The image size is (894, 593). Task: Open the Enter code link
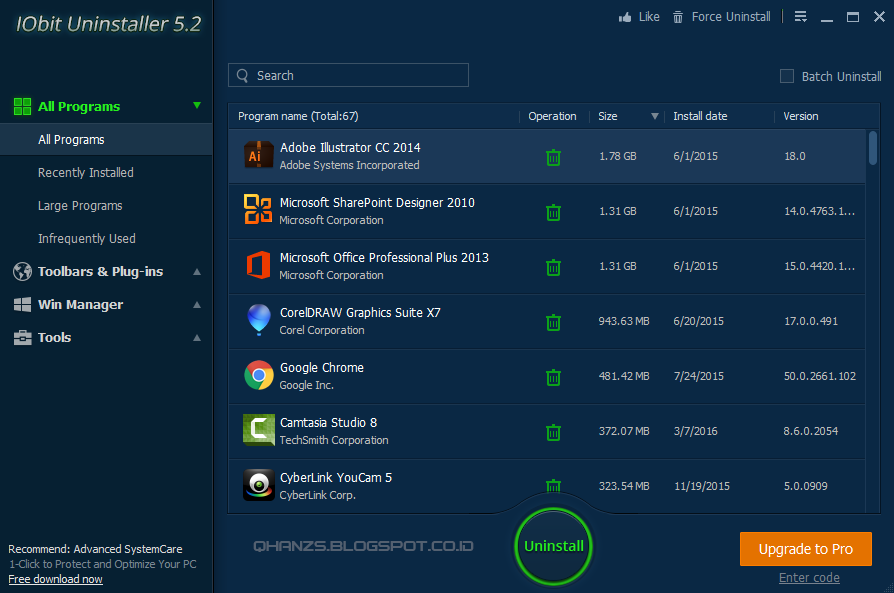(x=808, y=577)
